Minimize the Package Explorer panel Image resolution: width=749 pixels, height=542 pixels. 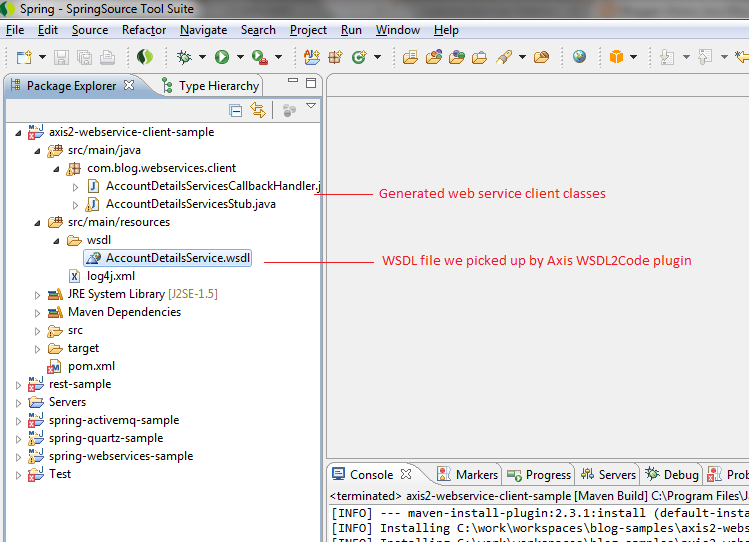[293, 81]
